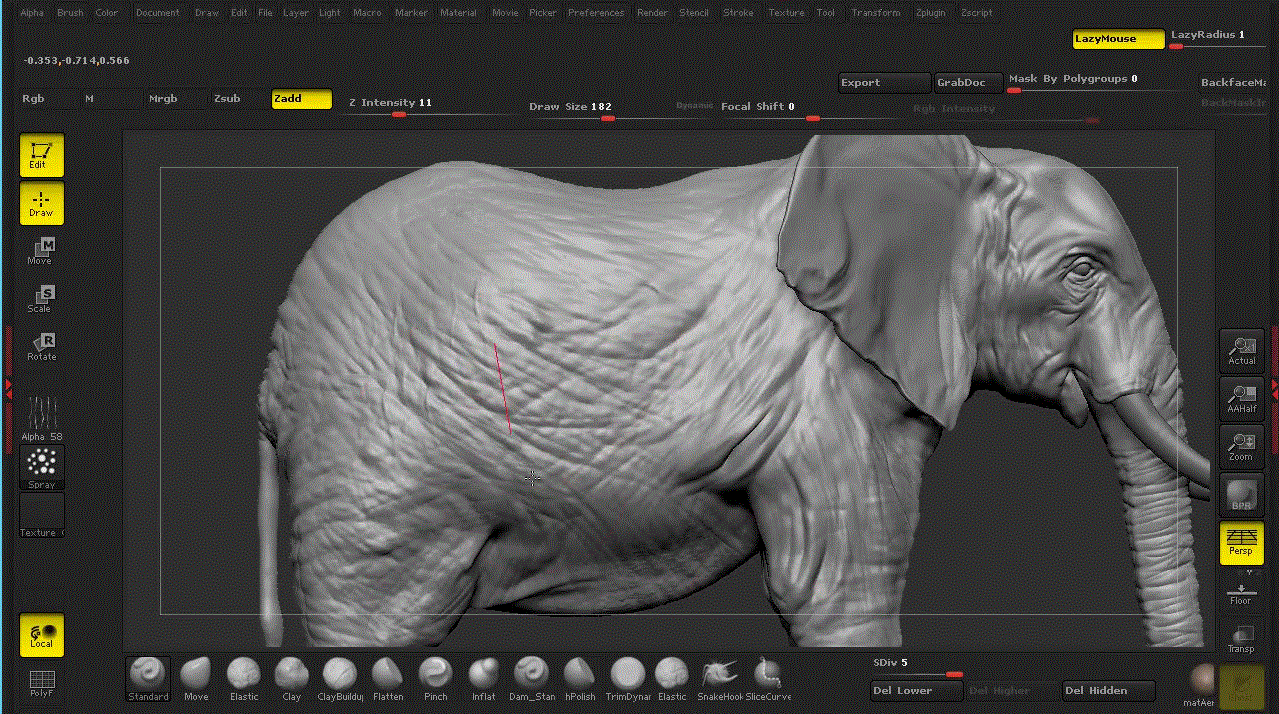Screen dimensions: 1279x714
Task: Select the Scale transform tool
Action: (41, 299)
